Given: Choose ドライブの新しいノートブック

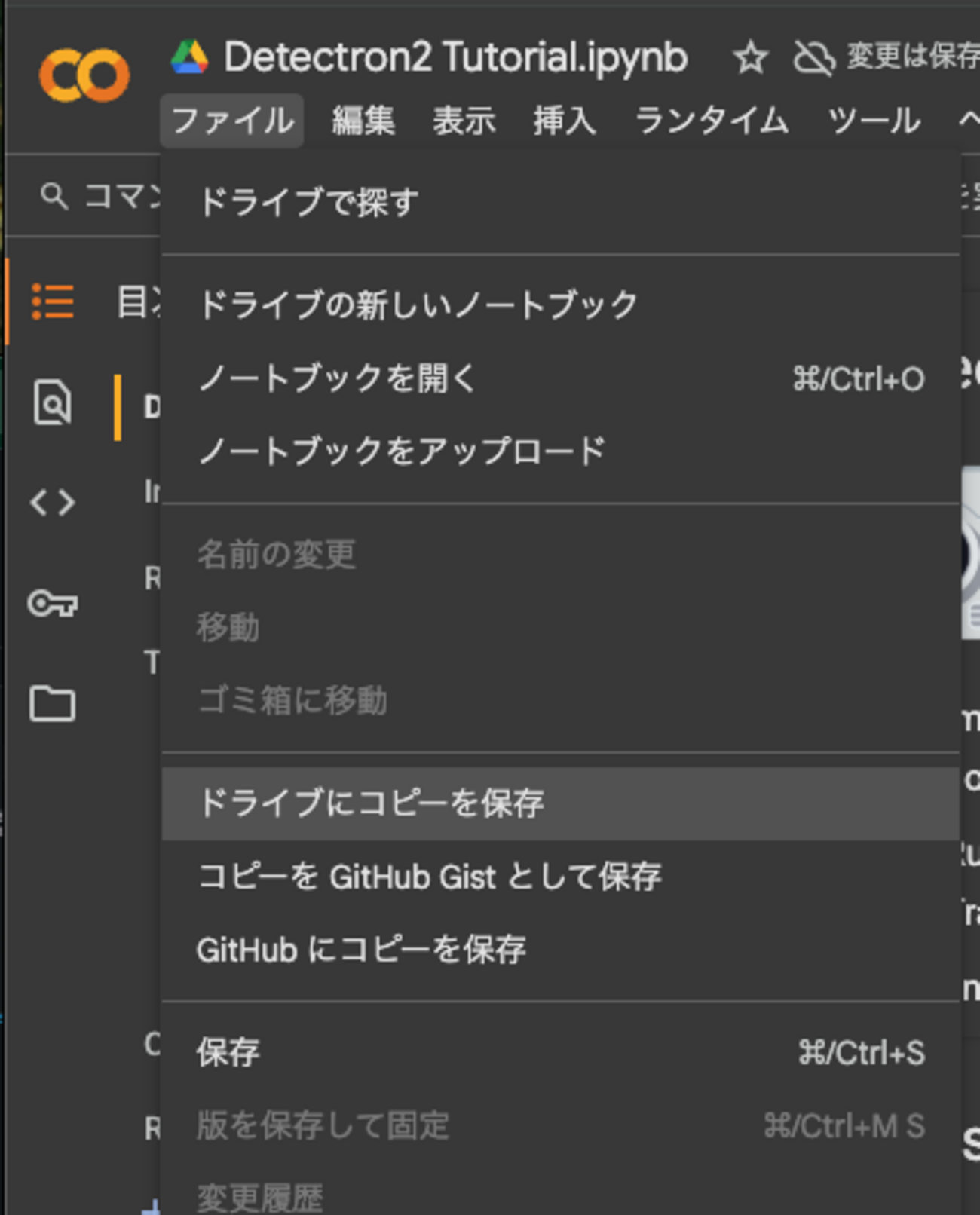Looking at the screenshot, I should click(418, 305).
